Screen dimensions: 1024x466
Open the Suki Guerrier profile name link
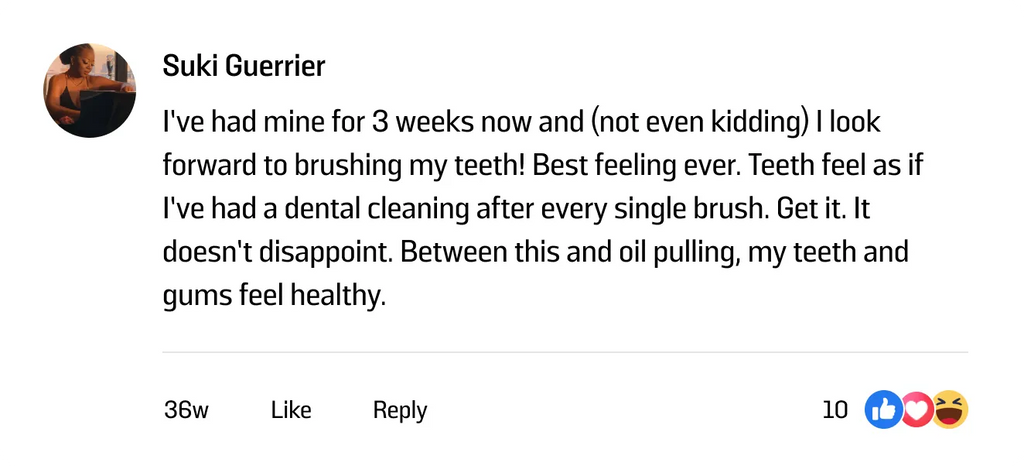pos(243,67)
